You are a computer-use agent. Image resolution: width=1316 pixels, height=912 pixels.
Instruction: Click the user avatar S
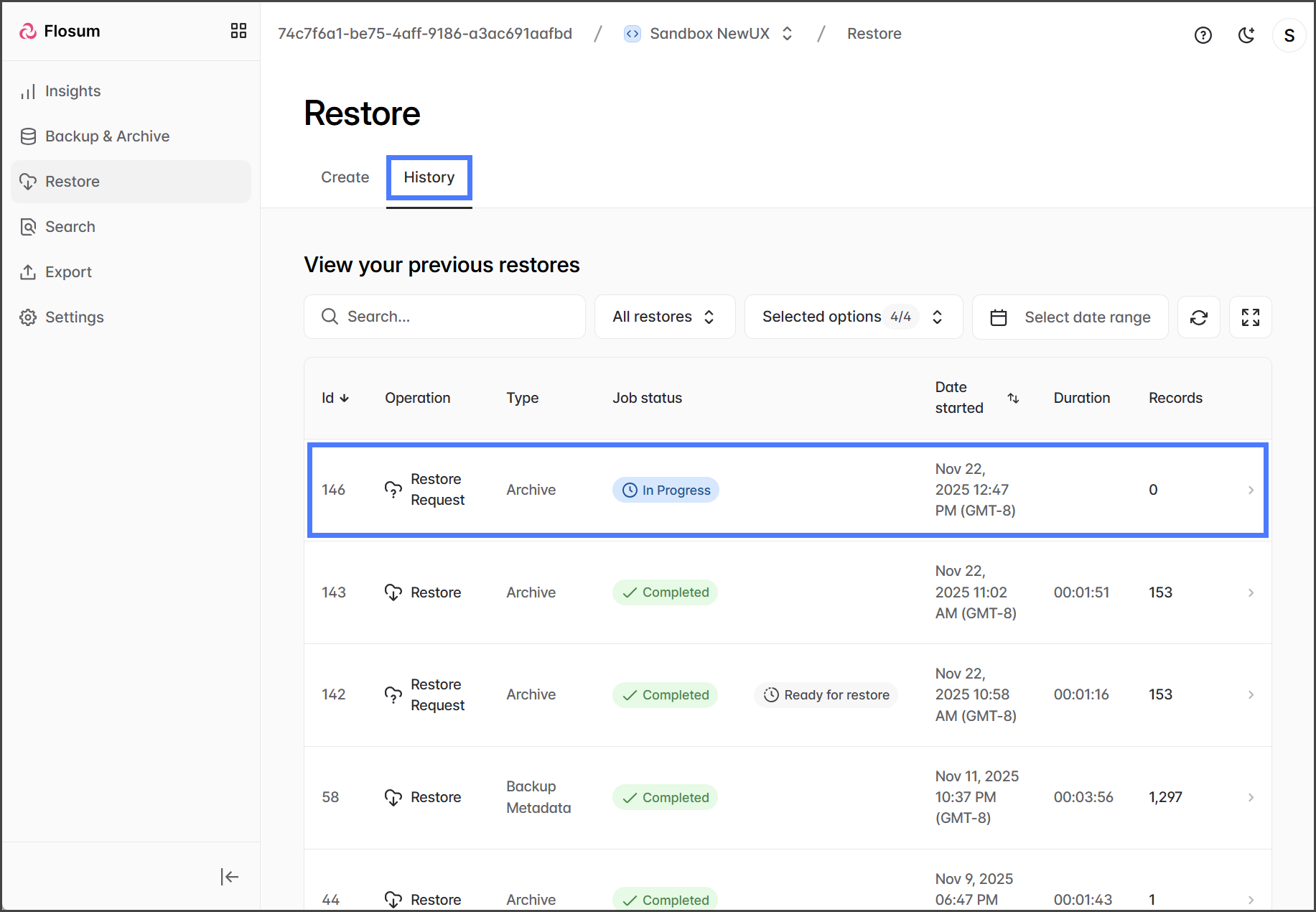click(x=1289, y=35)
